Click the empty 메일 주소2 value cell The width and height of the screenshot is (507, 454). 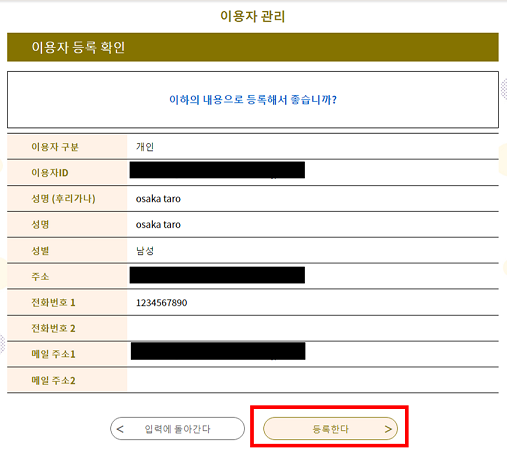[x=313, y=380]
